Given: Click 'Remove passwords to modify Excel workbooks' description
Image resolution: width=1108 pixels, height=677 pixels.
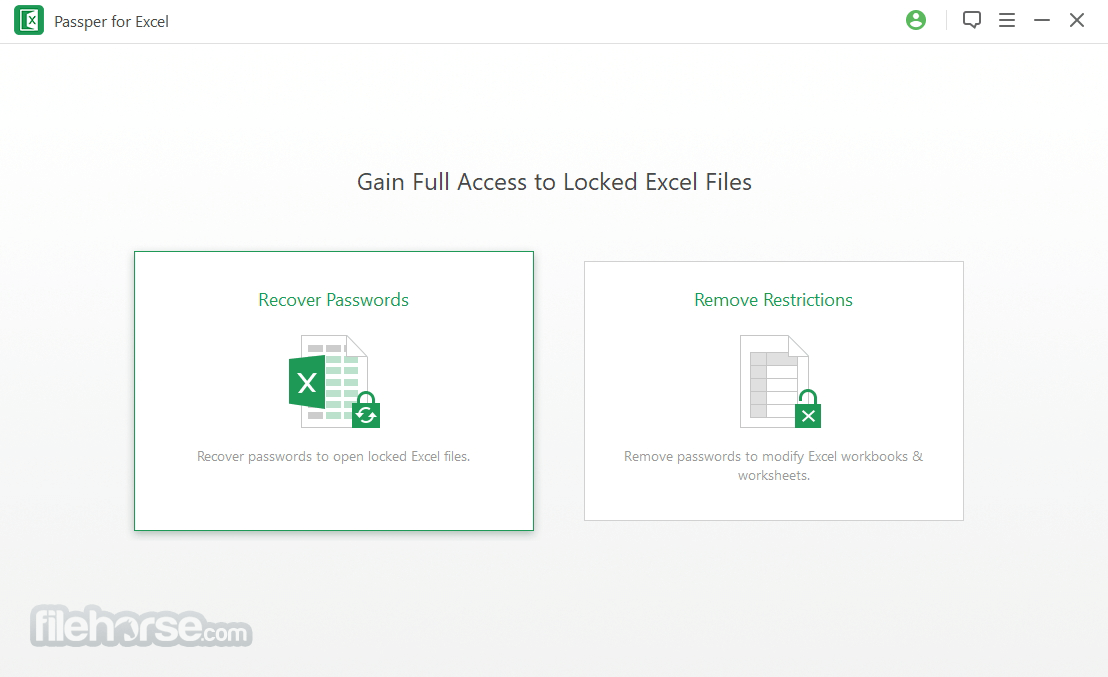Looking at the screenshot, I should [773, 466].
